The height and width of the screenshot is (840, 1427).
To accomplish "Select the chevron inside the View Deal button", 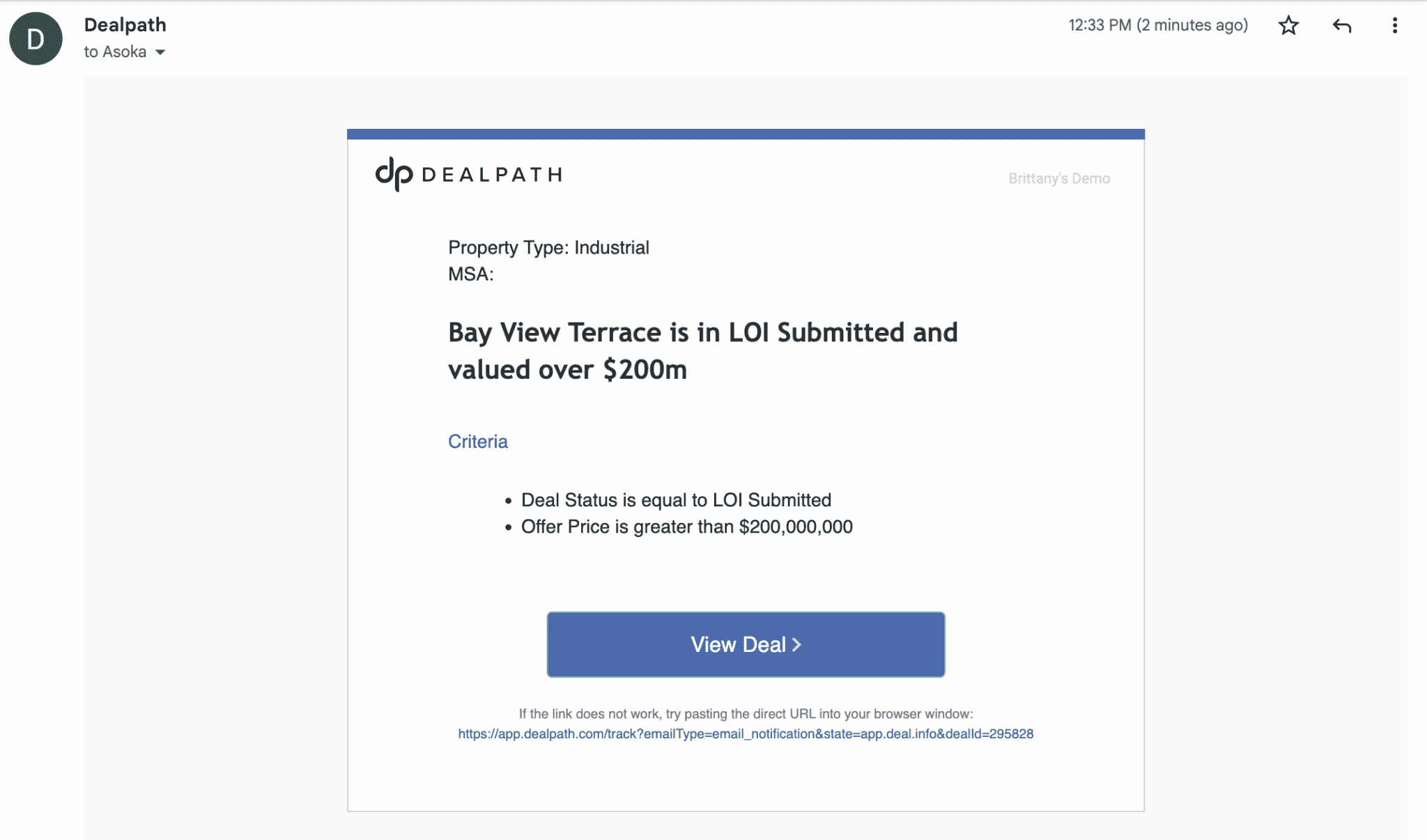I will (796, 644).
